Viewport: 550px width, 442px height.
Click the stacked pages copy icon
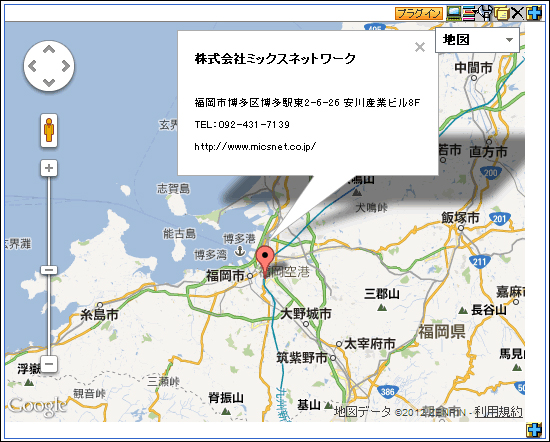point(502,13)
